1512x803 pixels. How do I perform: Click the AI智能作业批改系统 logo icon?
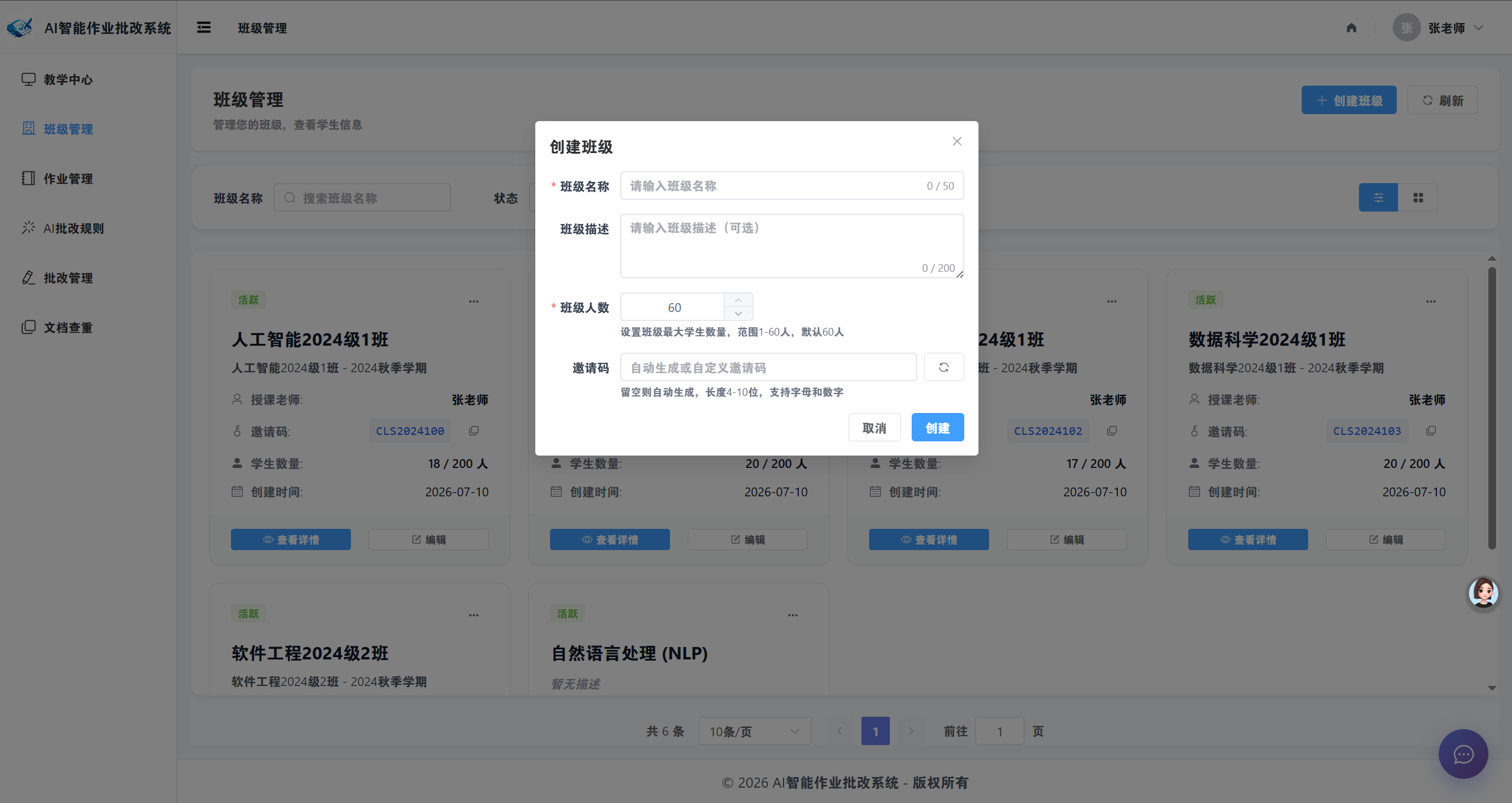[19, 28]
